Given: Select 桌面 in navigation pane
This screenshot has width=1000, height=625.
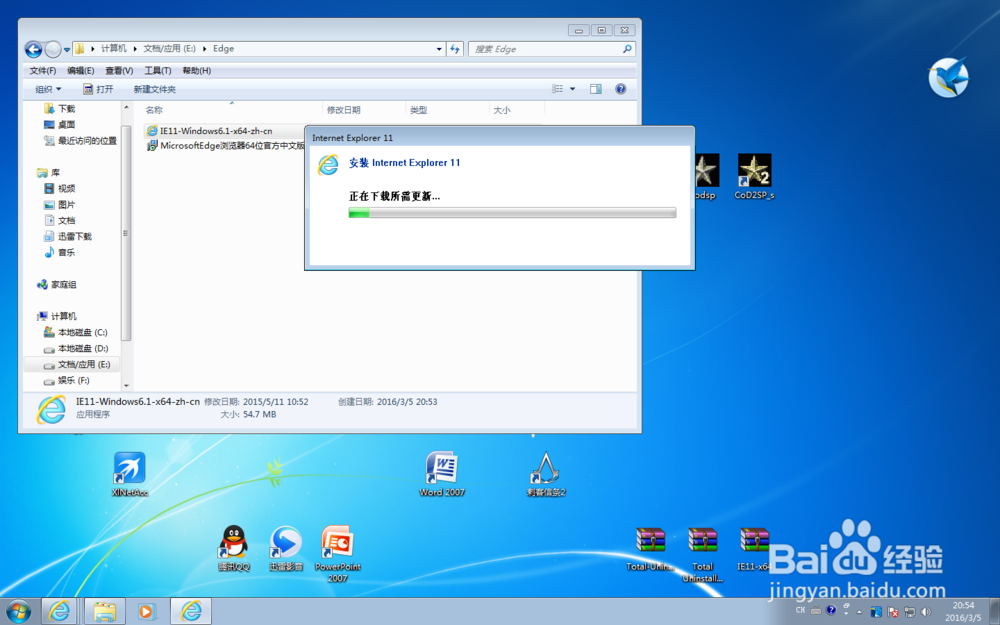Looking at the screenshot, I should pos(59,124).
